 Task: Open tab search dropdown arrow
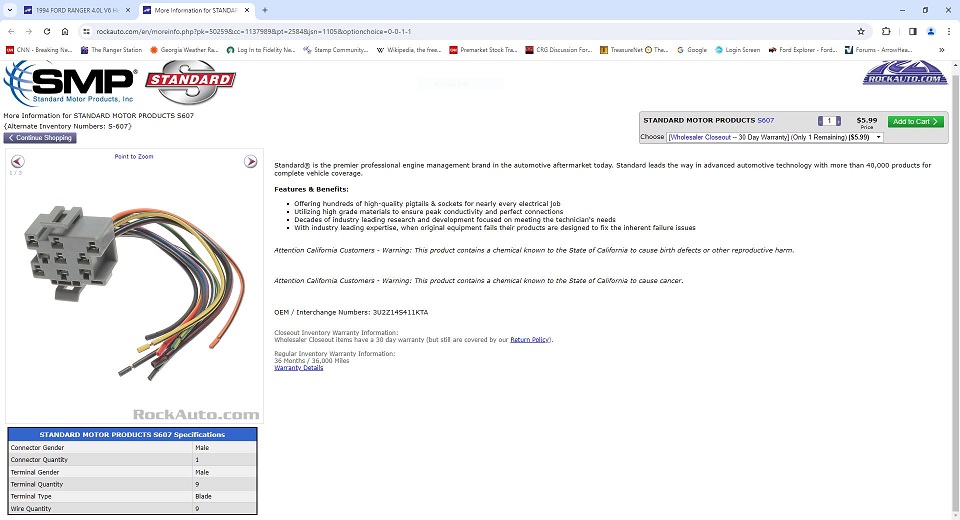coord(10,10)
